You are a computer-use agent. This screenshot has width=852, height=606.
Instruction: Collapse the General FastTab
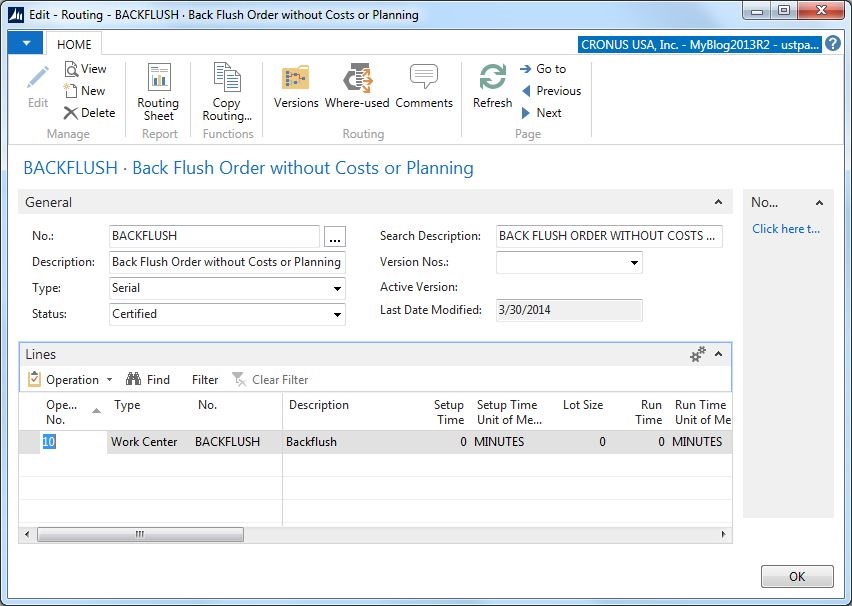tap(718, 202)
